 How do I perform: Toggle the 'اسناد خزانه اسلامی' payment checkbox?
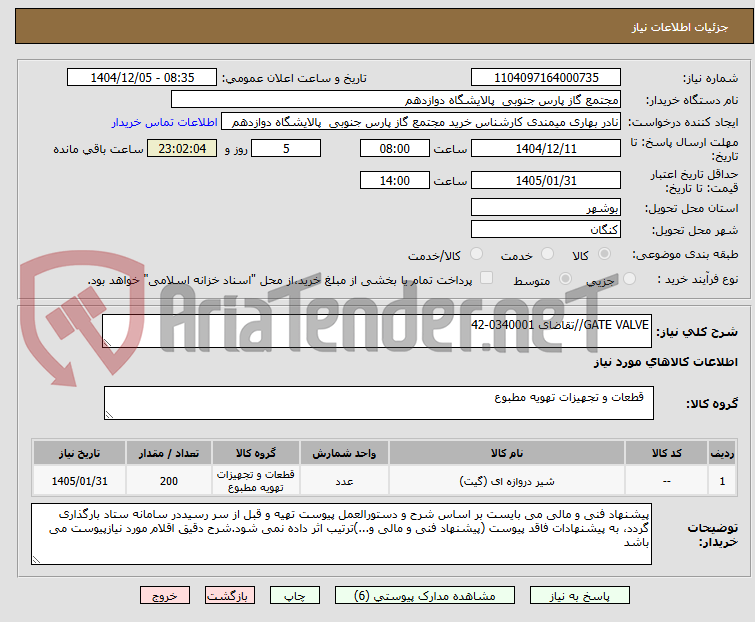click(x=487, y=278)
